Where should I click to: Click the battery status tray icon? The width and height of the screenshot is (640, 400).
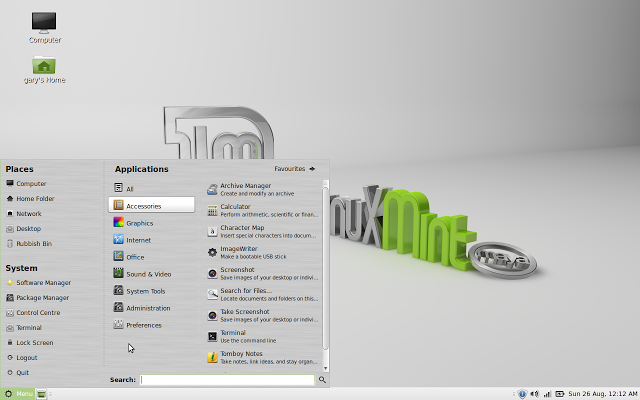[560, 394]
